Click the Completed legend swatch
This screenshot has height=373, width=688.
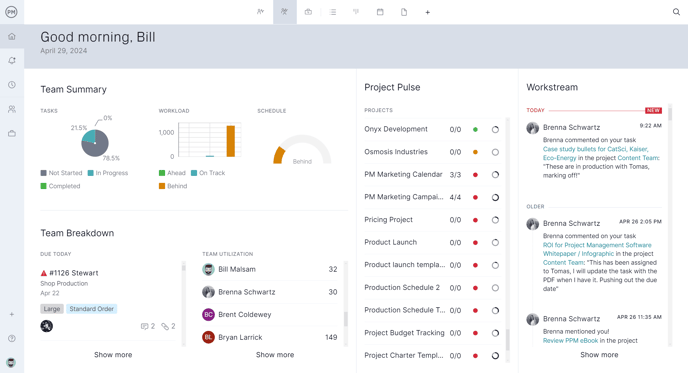coord(43,186)
